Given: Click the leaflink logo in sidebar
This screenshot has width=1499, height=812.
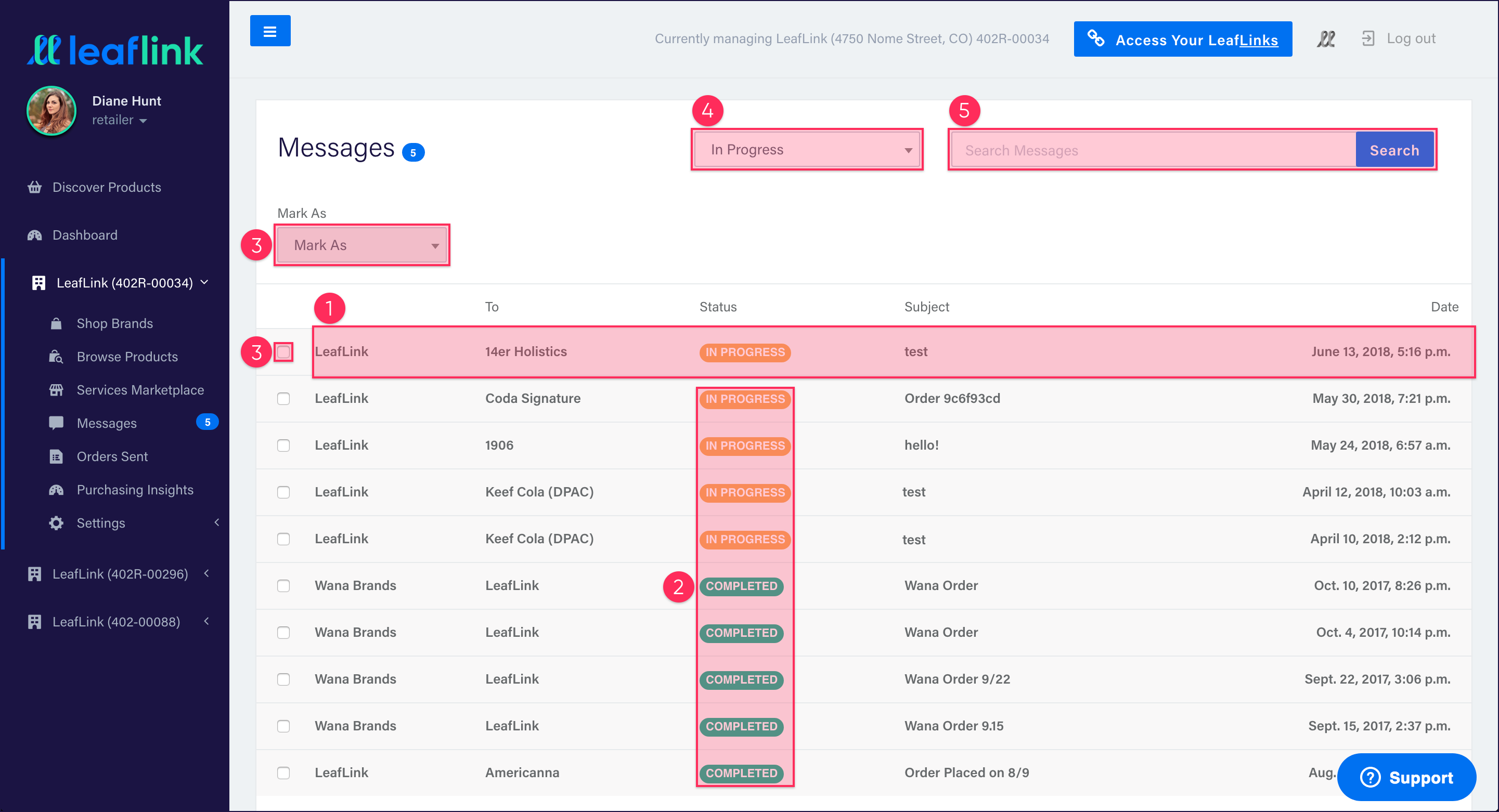Looking at the screenshot, I should click(x=114, y=50).
